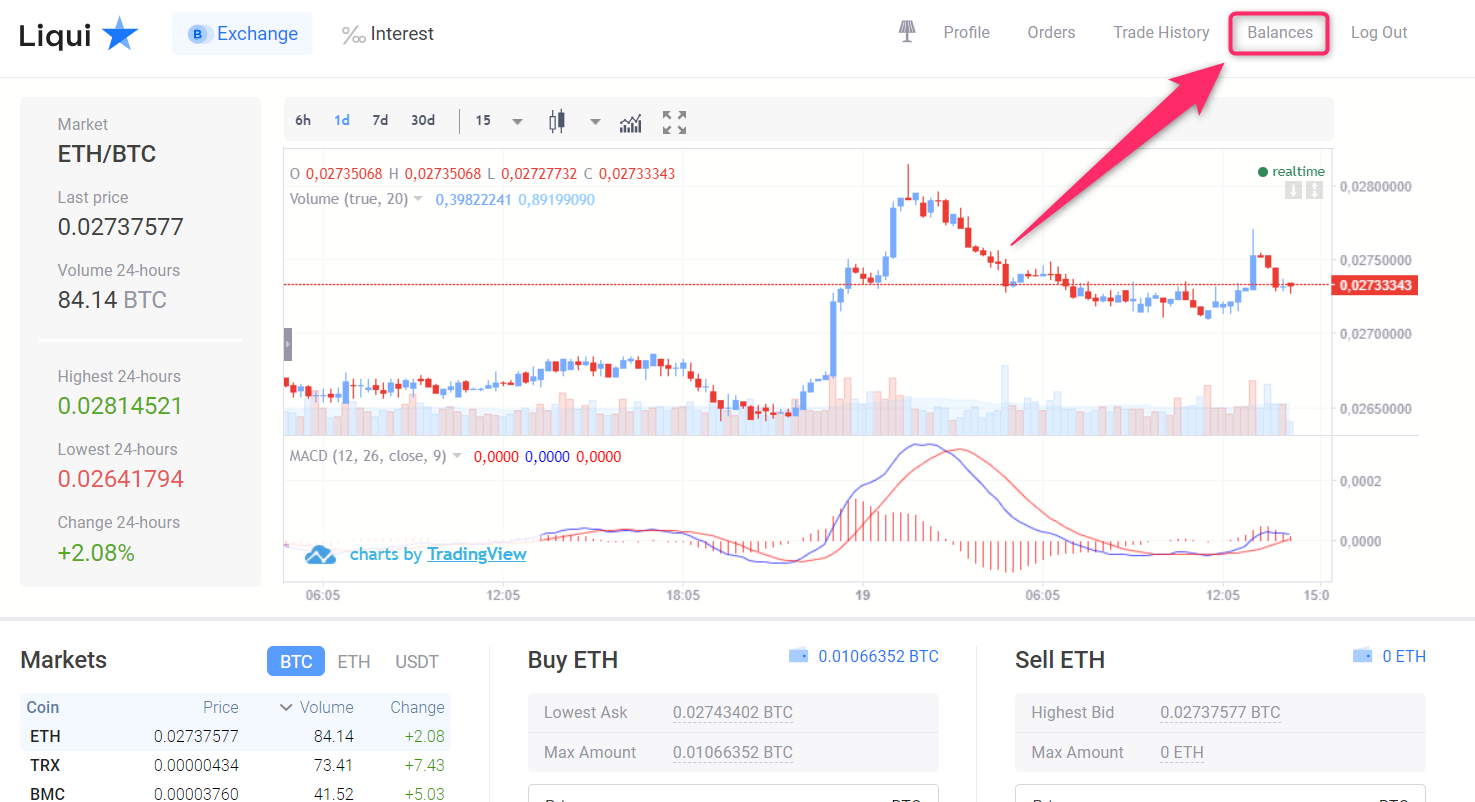Viewport: 1475px width, 802px height.
Task: Switch chart range to 7d
Action: 380,120
